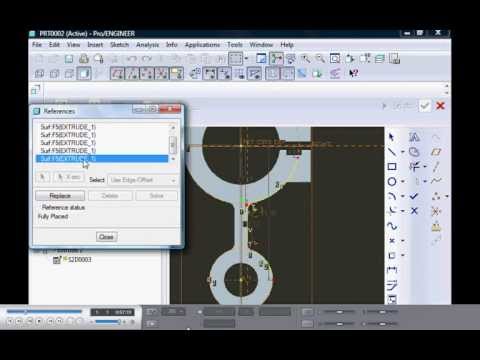The height and width of the screenshot is (360, 480).
Task: Switch to Wireframe display mode
Action: point(40,73)
